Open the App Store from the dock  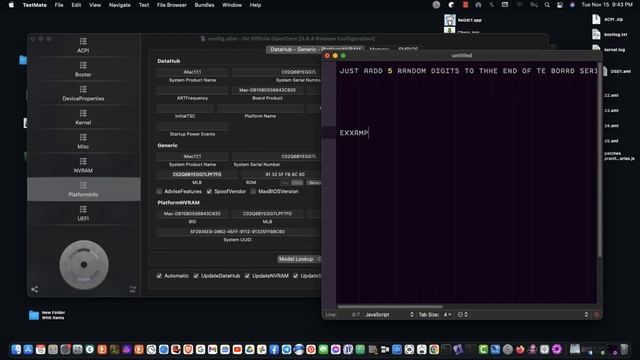click(x=28, y=349)
